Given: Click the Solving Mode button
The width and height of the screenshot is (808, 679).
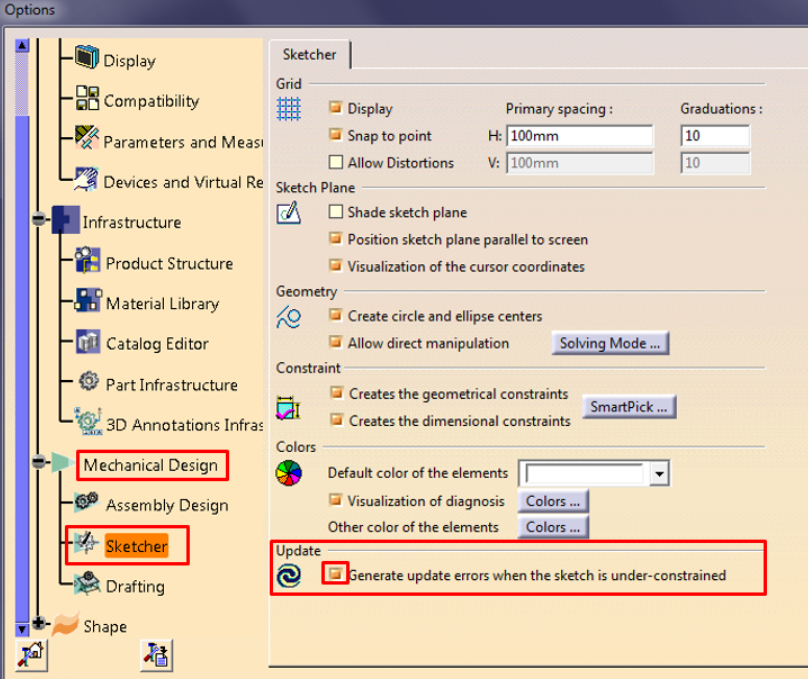Looking at the screenshot, I should pyautogui.click(x=610, y=343).
